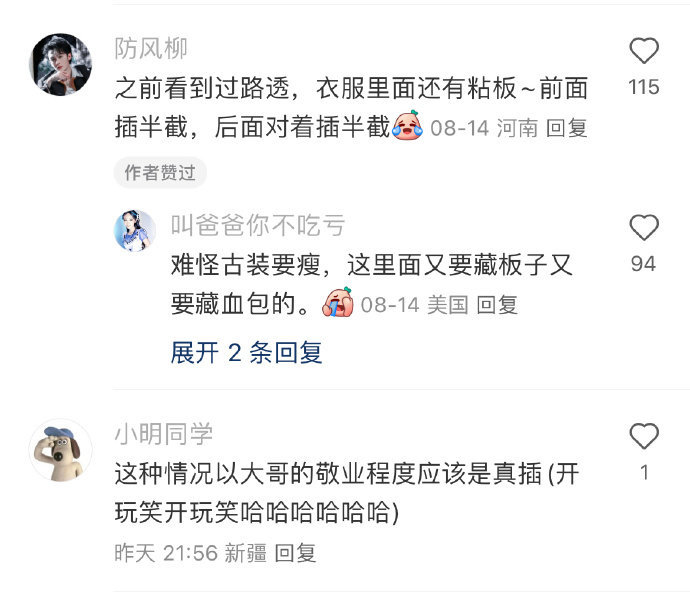The height and width of the screenshot is (599, 690).
Task: Like the reply by 叫爸爸你不吃亏
Action: (644, 227)
